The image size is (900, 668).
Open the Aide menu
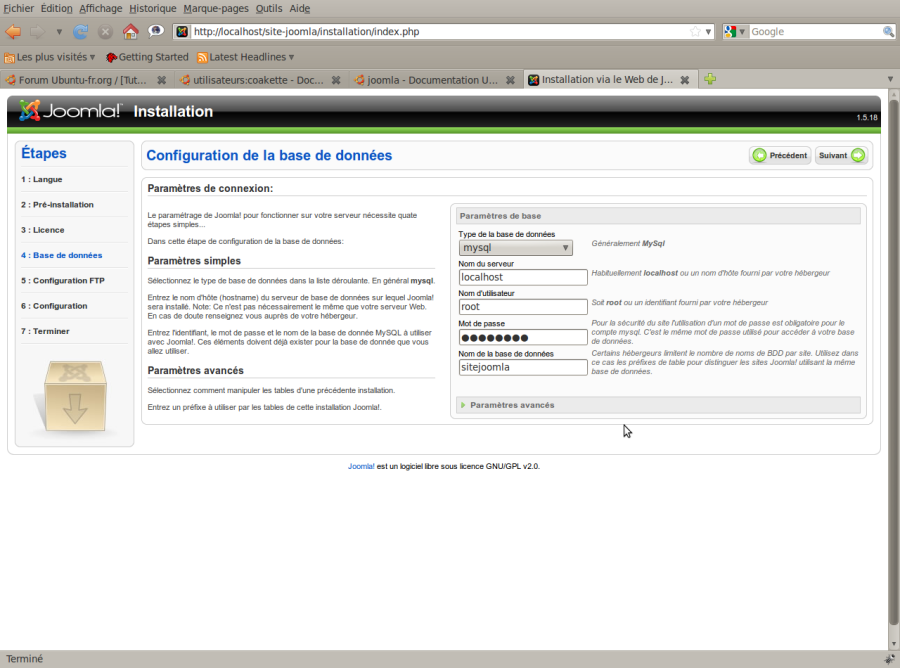299,9
